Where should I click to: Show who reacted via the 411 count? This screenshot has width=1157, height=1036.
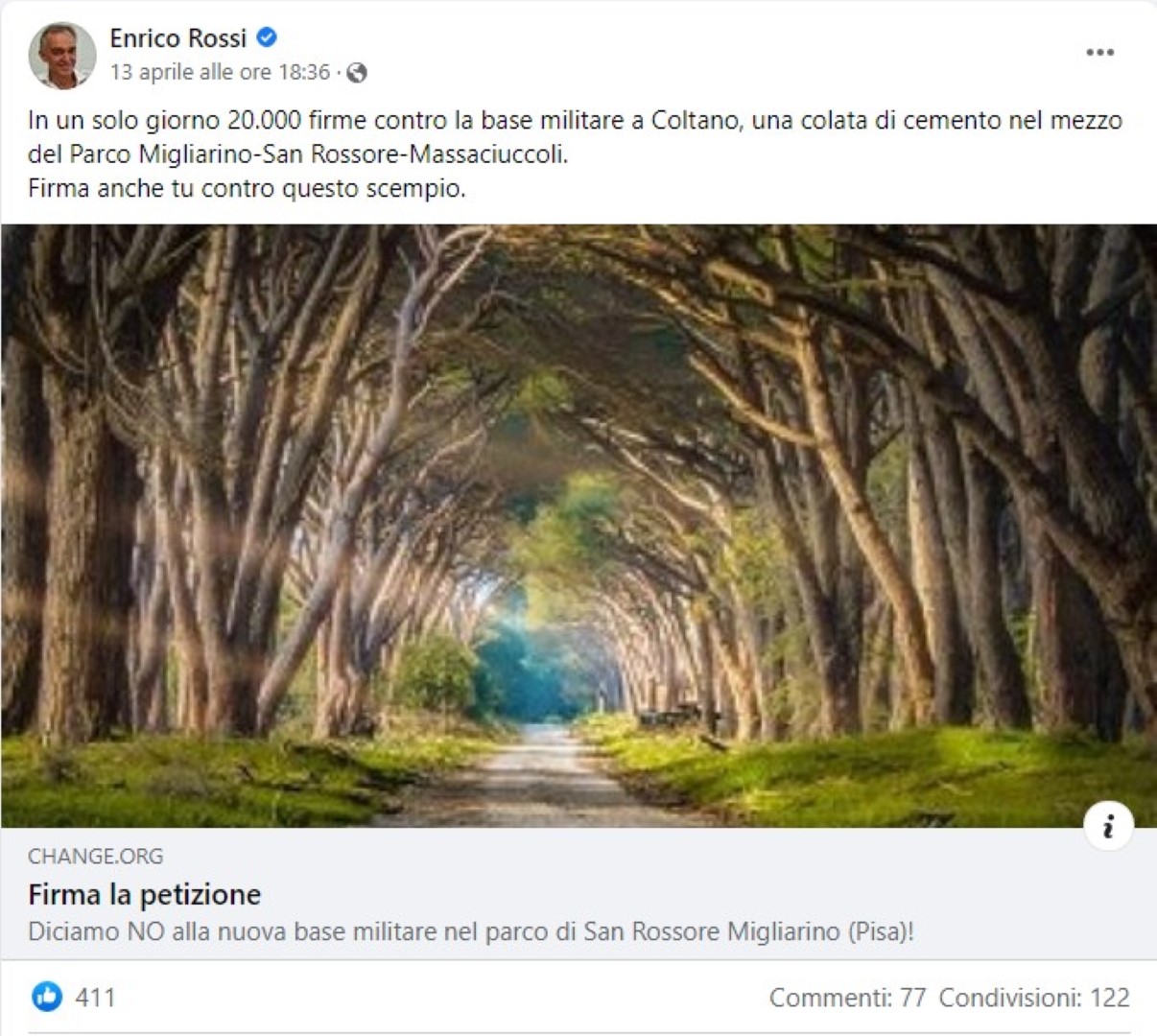pyautogui.click(x=95, y=998)
